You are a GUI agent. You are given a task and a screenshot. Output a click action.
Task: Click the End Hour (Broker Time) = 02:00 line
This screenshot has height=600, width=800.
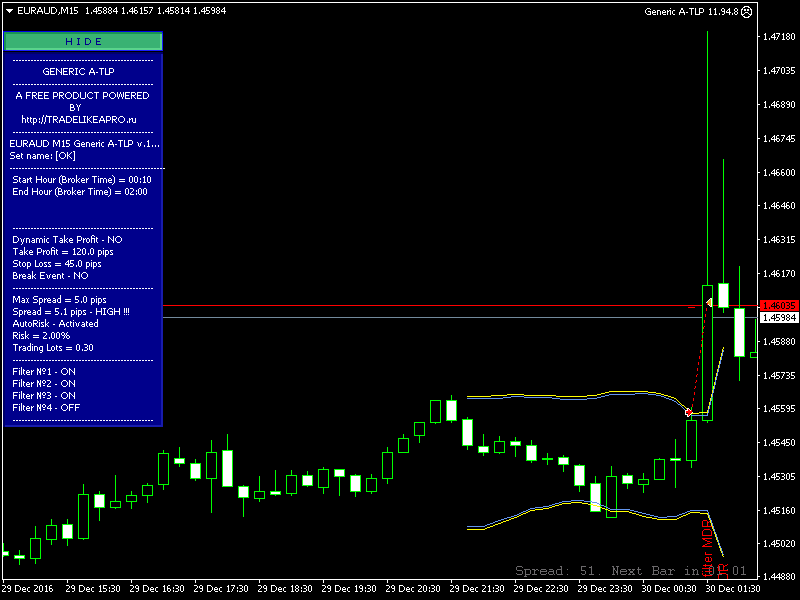80,192
